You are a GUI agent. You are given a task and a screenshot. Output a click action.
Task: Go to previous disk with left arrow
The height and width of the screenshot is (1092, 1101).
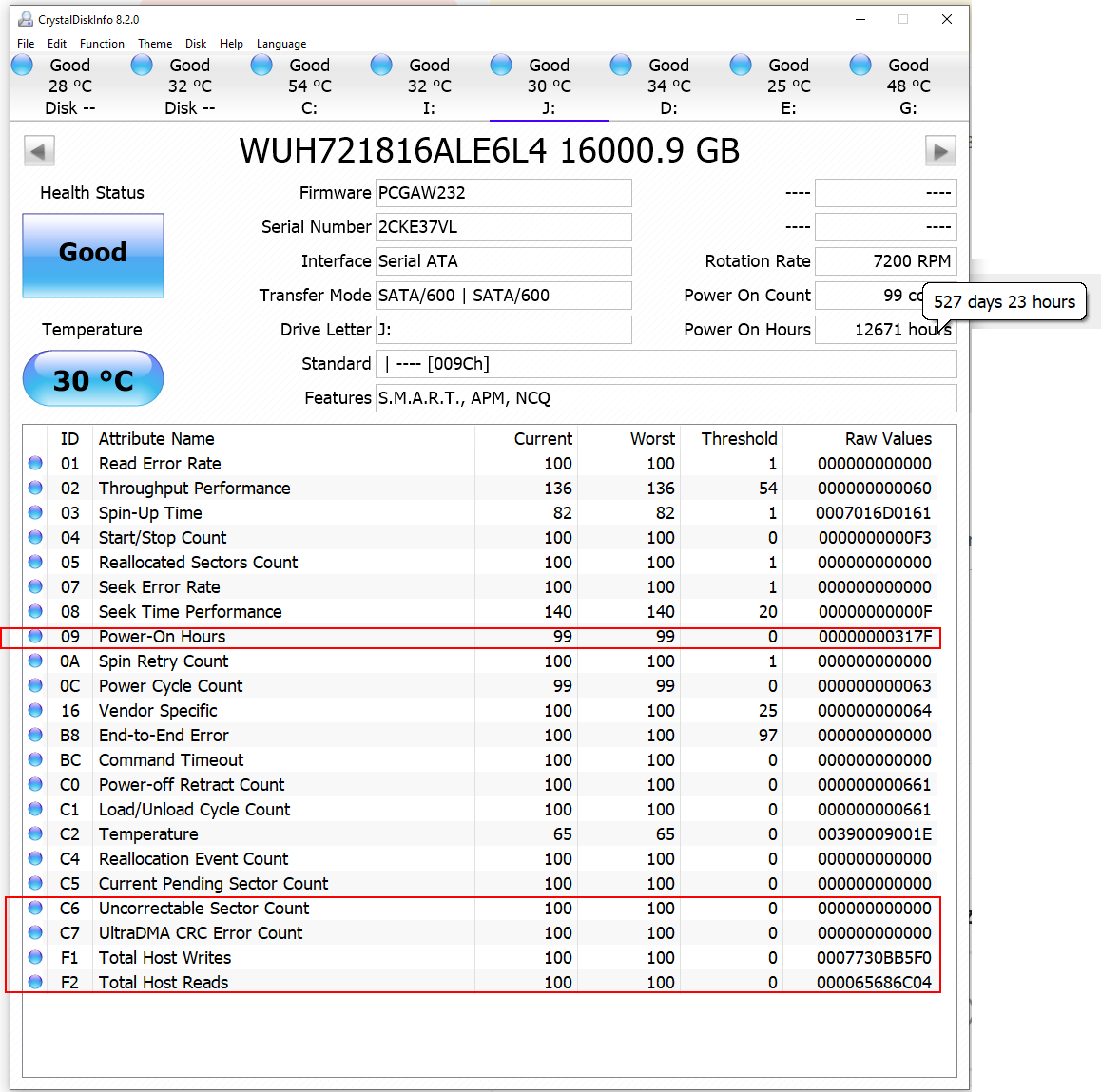coord(39,151)
